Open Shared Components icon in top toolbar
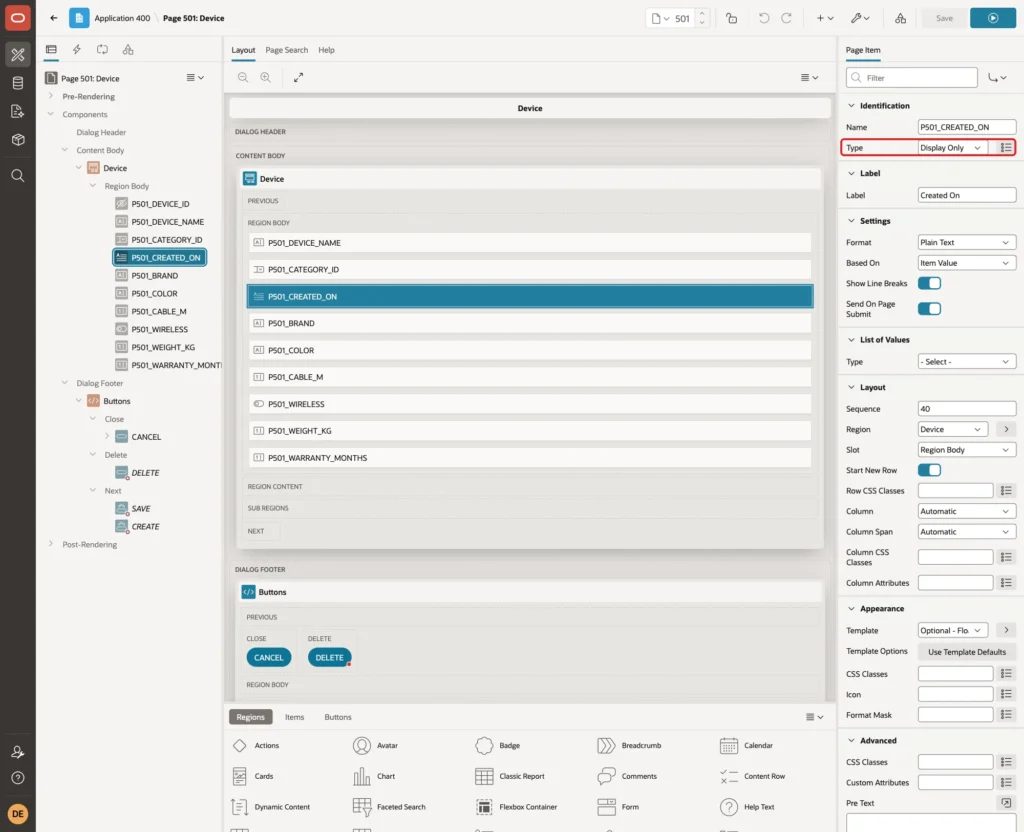Screen dimensions: 1024x832 [x=900, y=18]
